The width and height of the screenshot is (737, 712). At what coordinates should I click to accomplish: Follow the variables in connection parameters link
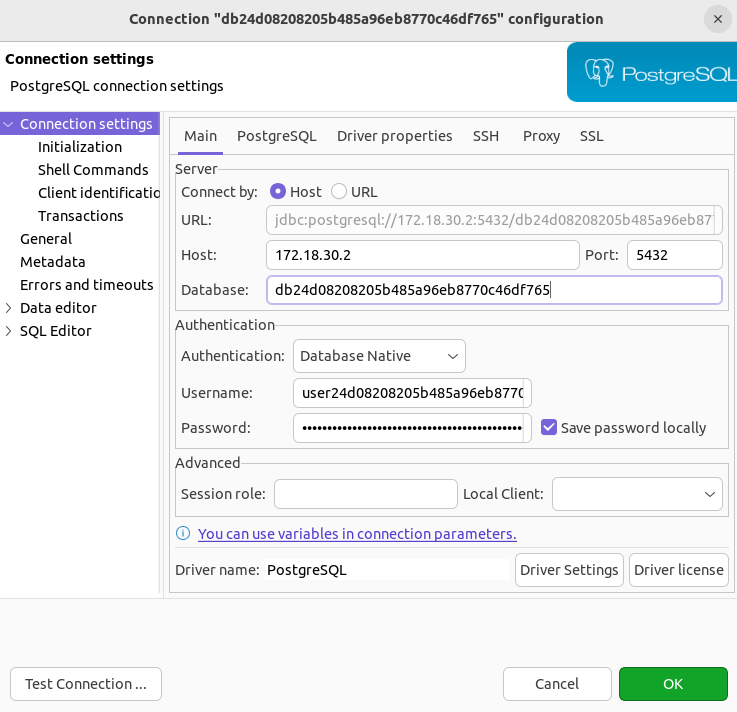(357, 534)
